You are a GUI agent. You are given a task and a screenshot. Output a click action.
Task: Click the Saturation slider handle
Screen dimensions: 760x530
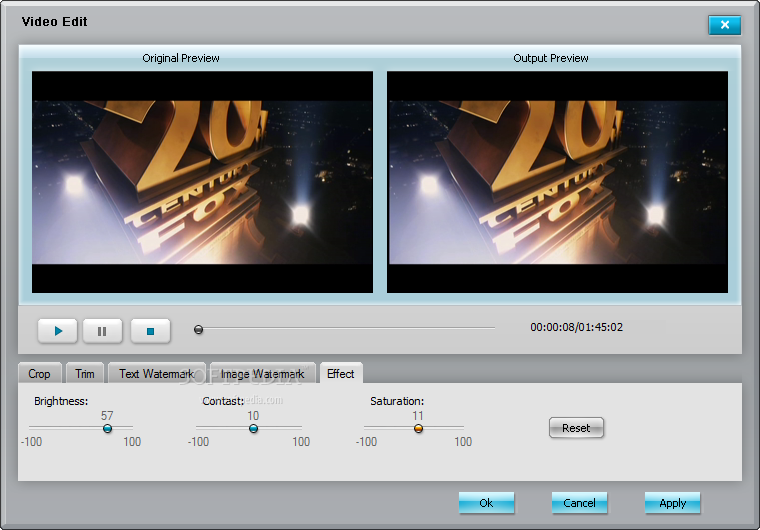click(418, 429)
